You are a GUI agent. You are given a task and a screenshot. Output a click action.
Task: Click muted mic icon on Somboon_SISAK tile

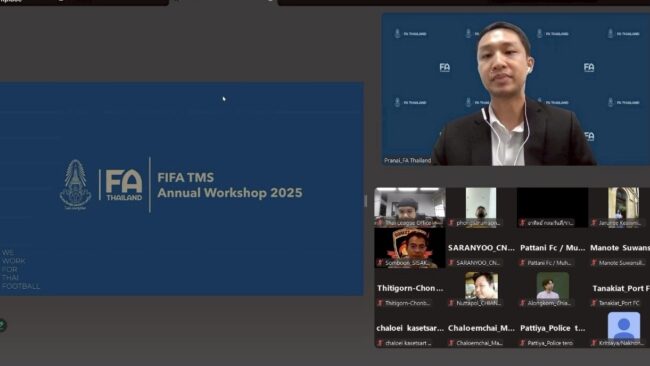(380, 263)
